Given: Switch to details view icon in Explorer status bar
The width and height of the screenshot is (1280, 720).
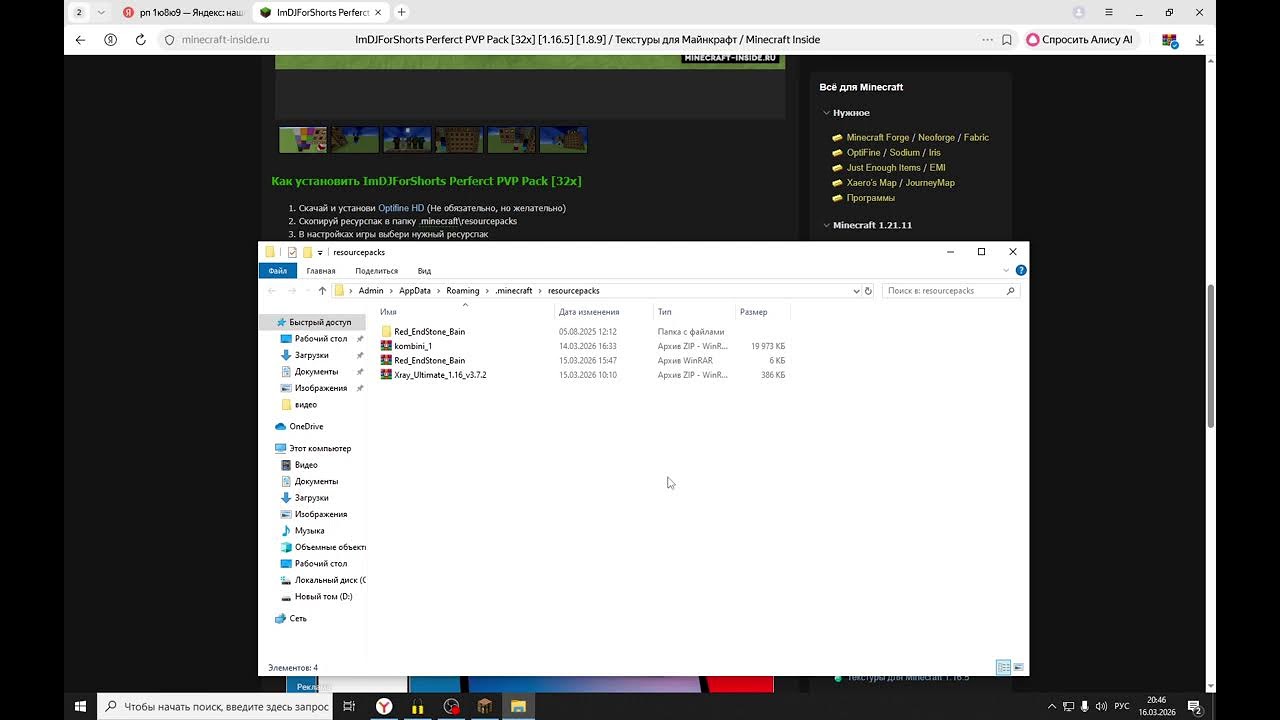Looking at the screenshot, I should point(1003,667).
